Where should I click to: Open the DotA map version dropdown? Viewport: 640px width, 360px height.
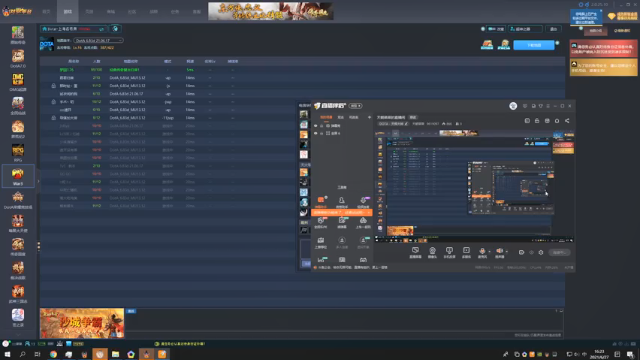click(98, 40)
